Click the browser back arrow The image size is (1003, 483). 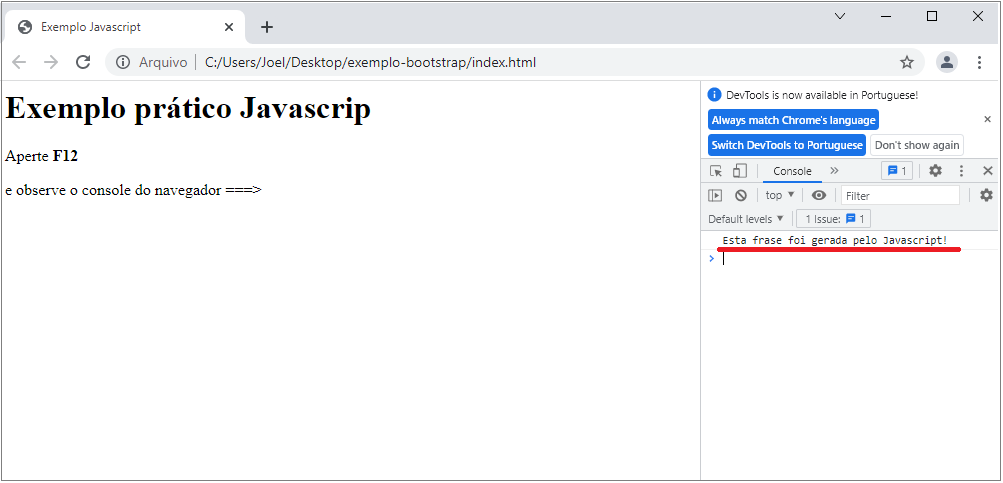pos(19,62)
